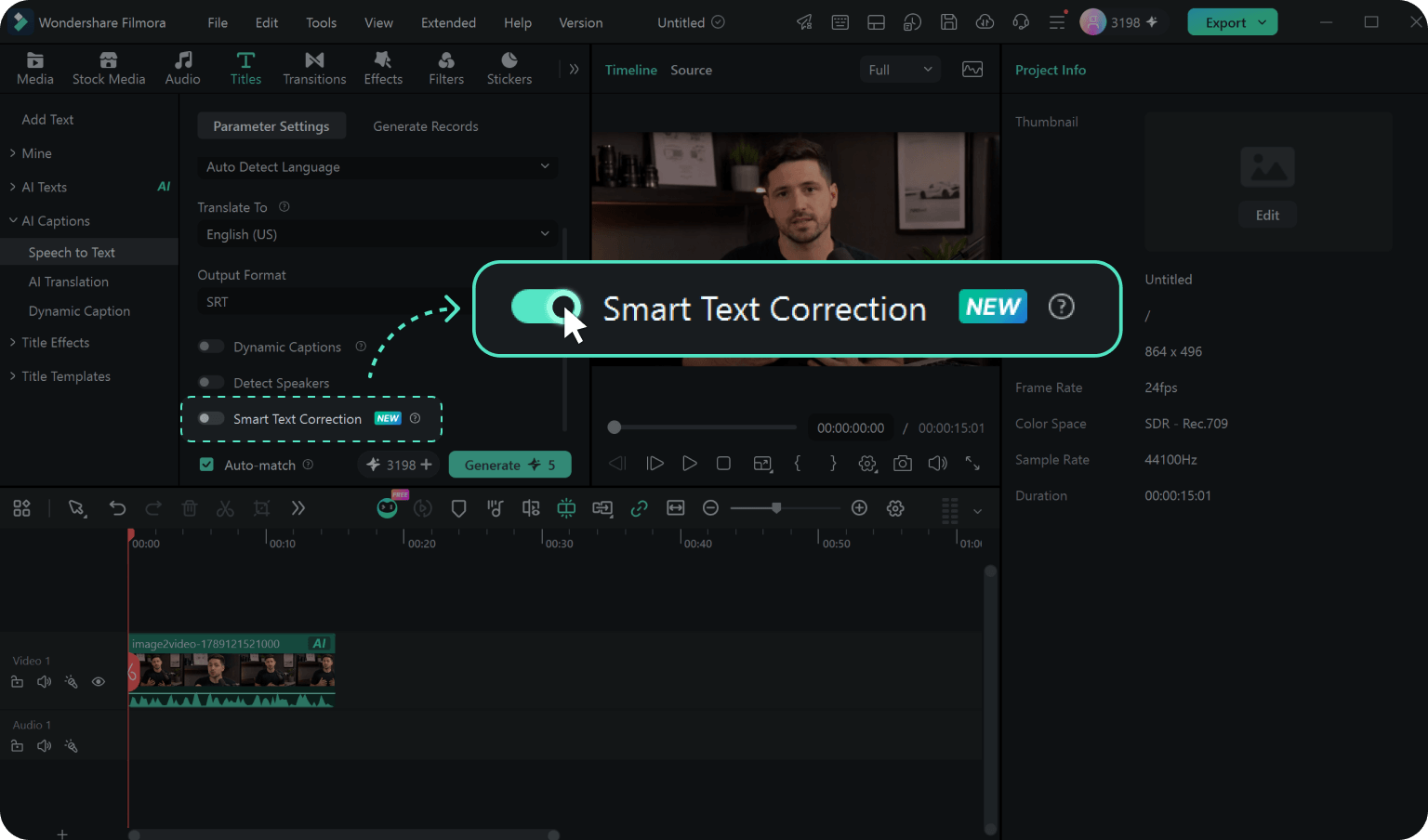Open the Filters tab
Image resolution: width=1428 pixels, height=840 pixels.
coord(446,69)
